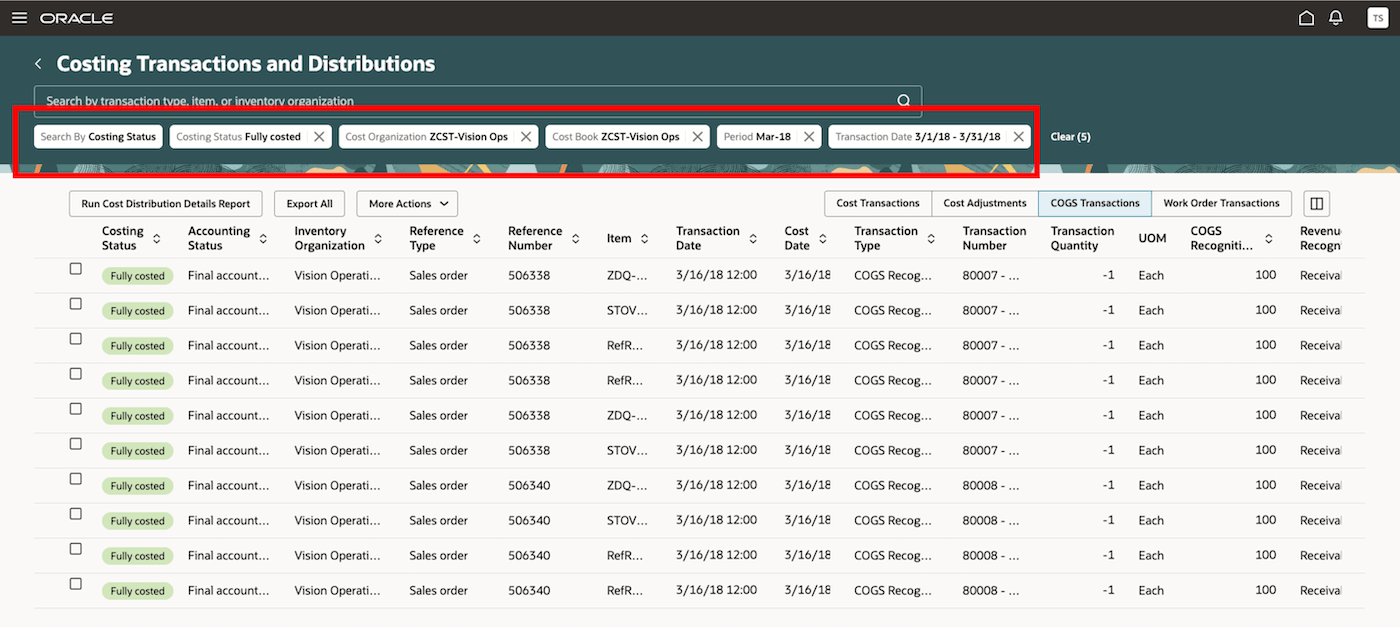Sort by Costing Status column
The height and width of the screenshot is (631, 1400).
coord(157,239)
